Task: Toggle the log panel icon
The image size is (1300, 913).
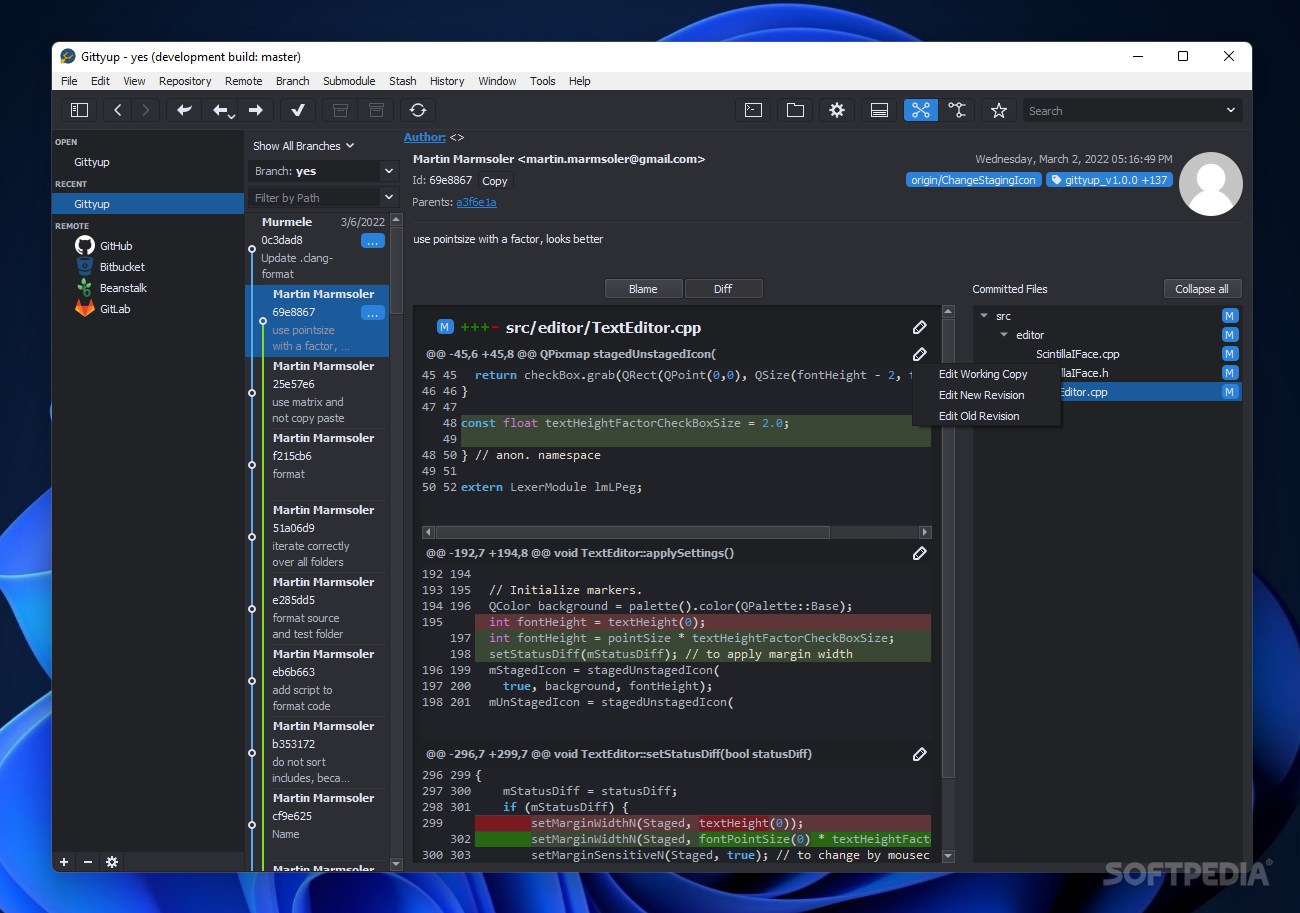Action: pyautogui.click(x=879, y=110)
